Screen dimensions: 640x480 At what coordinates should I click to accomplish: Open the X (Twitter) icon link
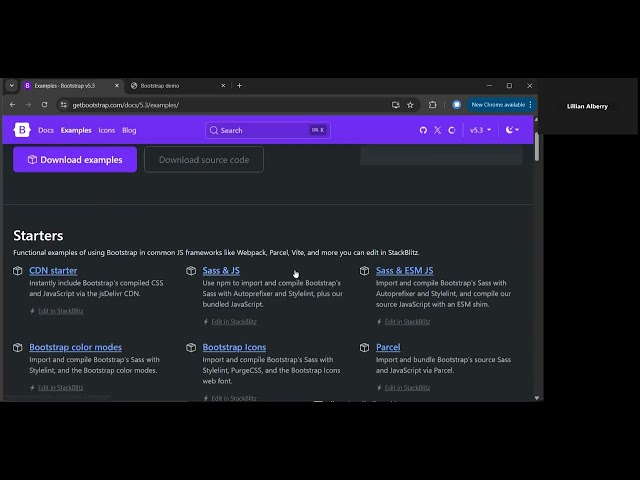438,130
